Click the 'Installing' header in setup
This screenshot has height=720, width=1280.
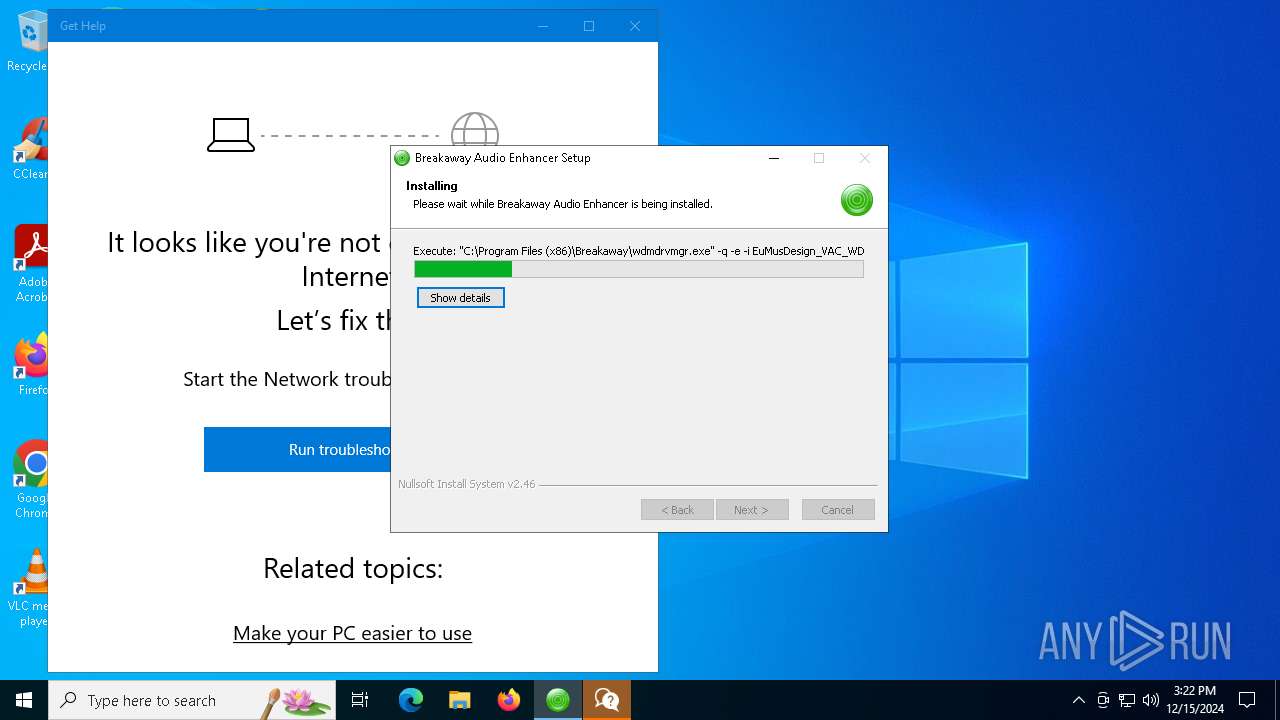click(x=432, y=186)
